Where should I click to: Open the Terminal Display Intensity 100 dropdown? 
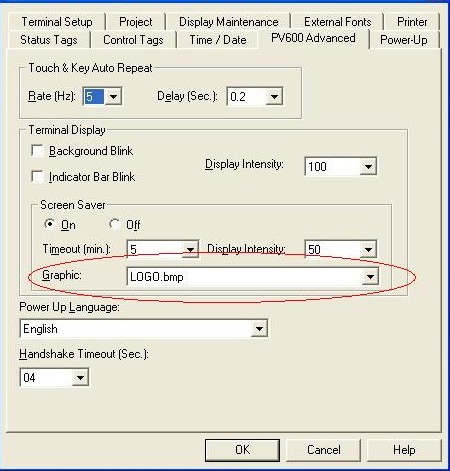click(x=368, y=166)
